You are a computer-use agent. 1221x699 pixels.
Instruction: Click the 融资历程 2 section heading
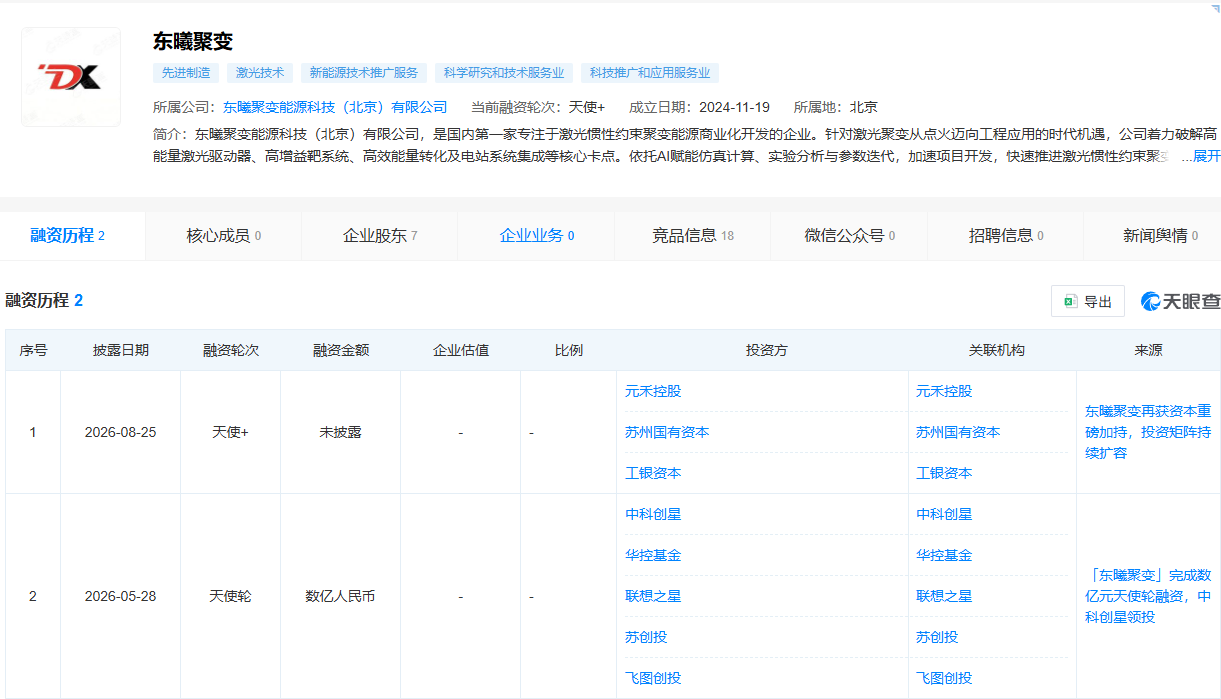click(45, 300)
